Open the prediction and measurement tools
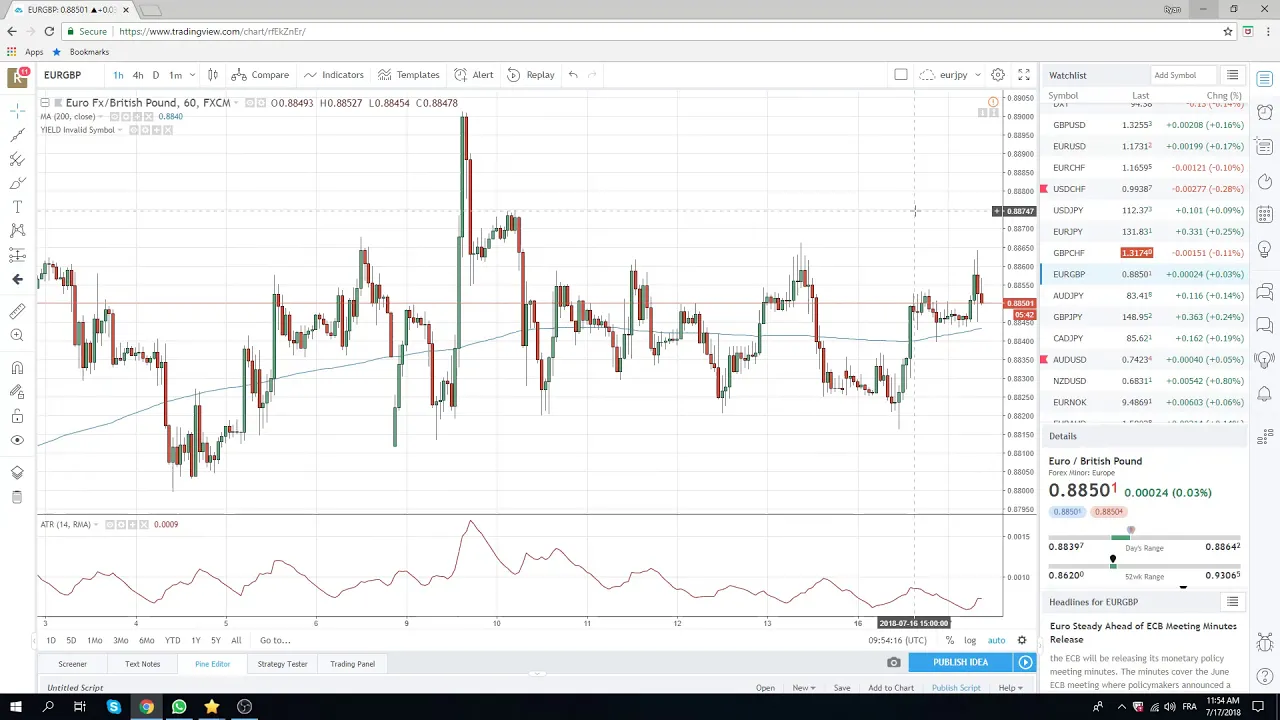This screenshot has height=720, width=1280. click(x=17, y=254)
